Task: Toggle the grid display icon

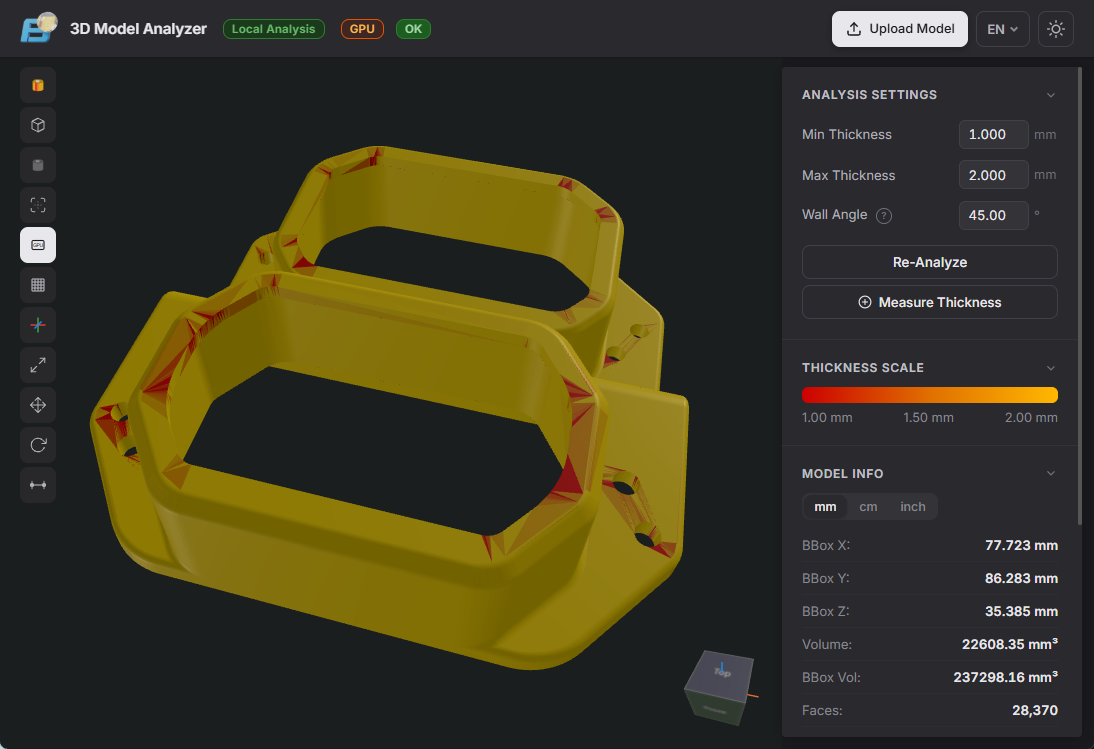Action: pos(38,285)
